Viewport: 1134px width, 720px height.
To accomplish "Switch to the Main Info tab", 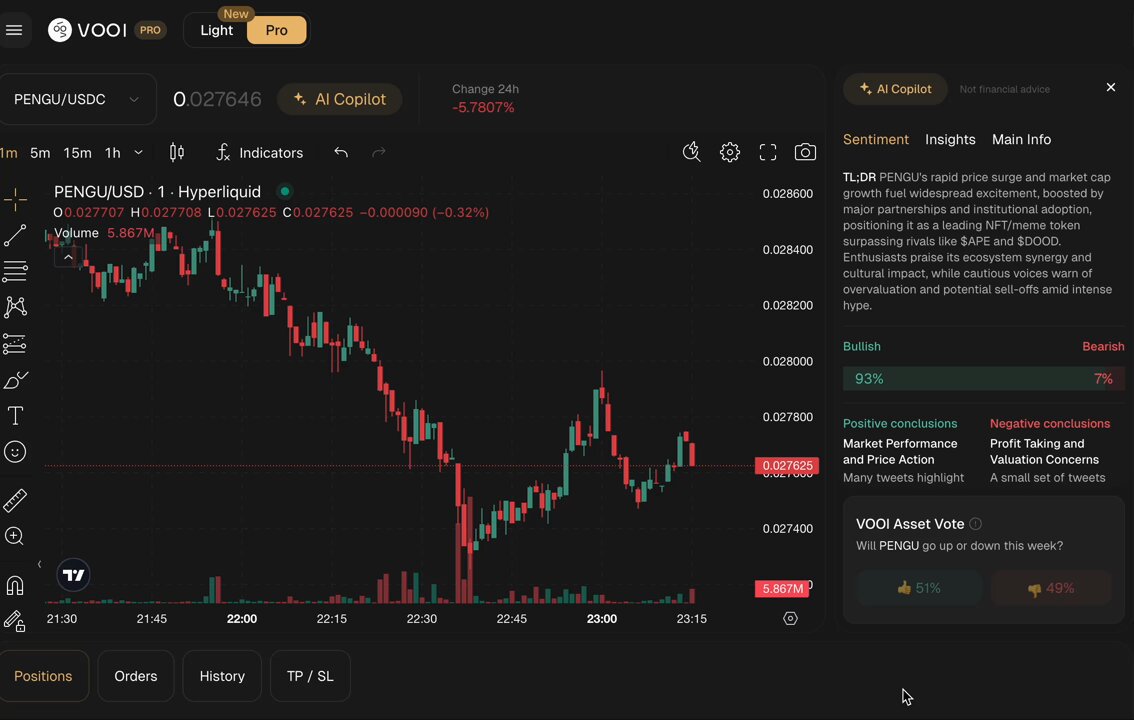I will click(1021, 140).
